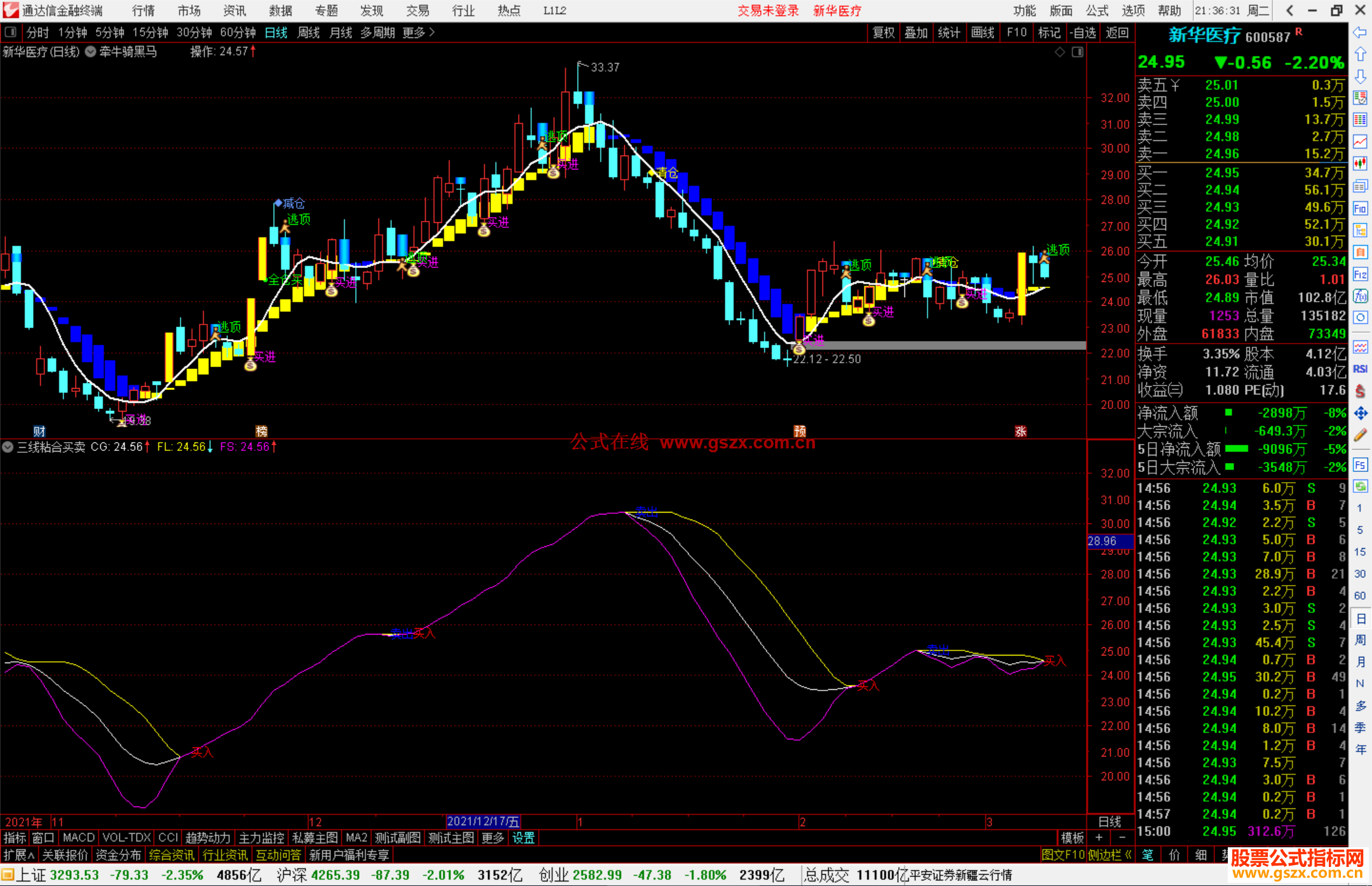The width and height of the screenshot is (1372, 886).
Task: Expand the 更多 periods dropdown in top toolbar
Action: [x=419, y=32]
